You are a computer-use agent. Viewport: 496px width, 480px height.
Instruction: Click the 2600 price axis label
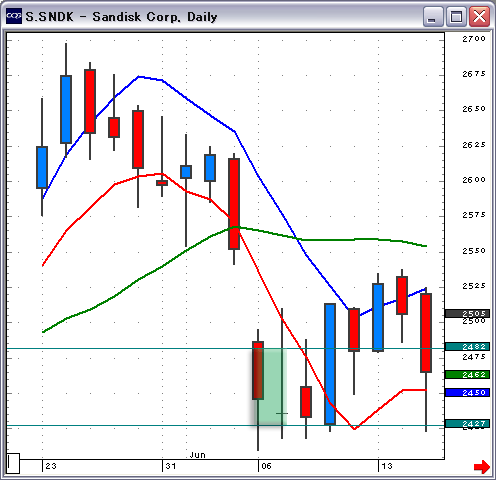tap(474, 180)
